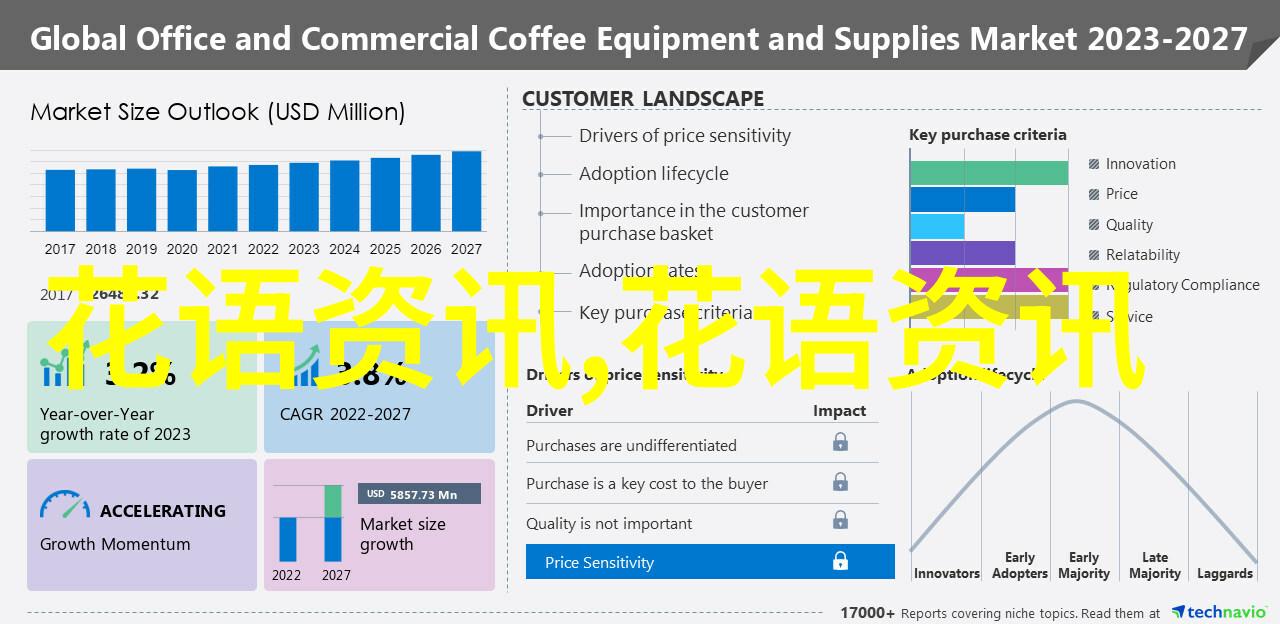Click the 2027 bar in Market Size Outlook
Viewport: 1280px width, 624px height.
pos(466,191)
